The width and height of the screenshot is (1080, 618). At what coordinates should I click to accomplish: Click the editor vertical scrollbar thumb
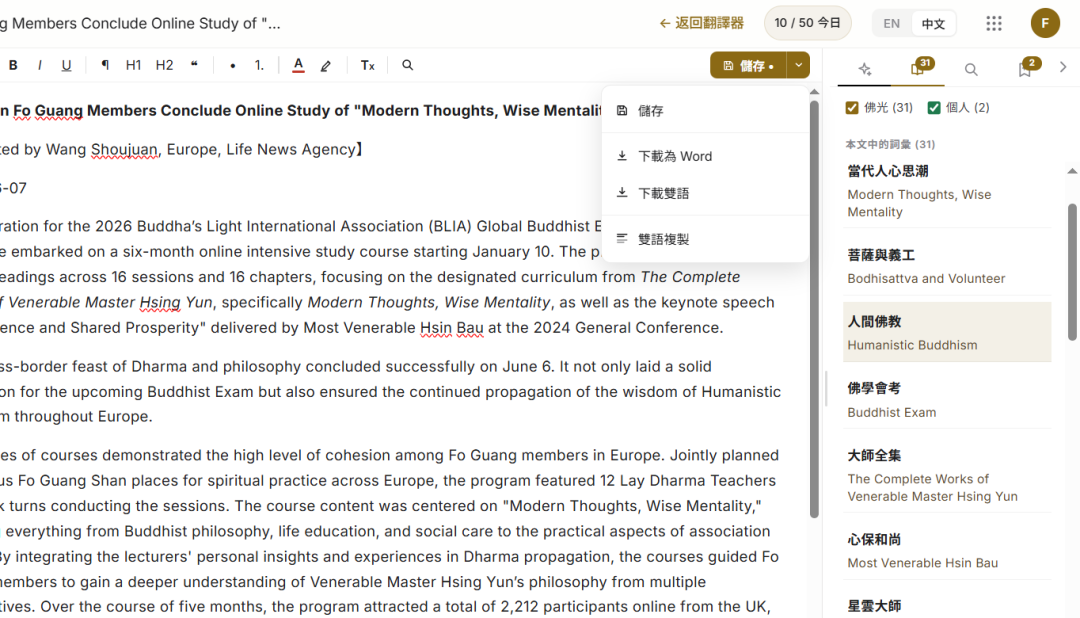[x=814, y=309]
